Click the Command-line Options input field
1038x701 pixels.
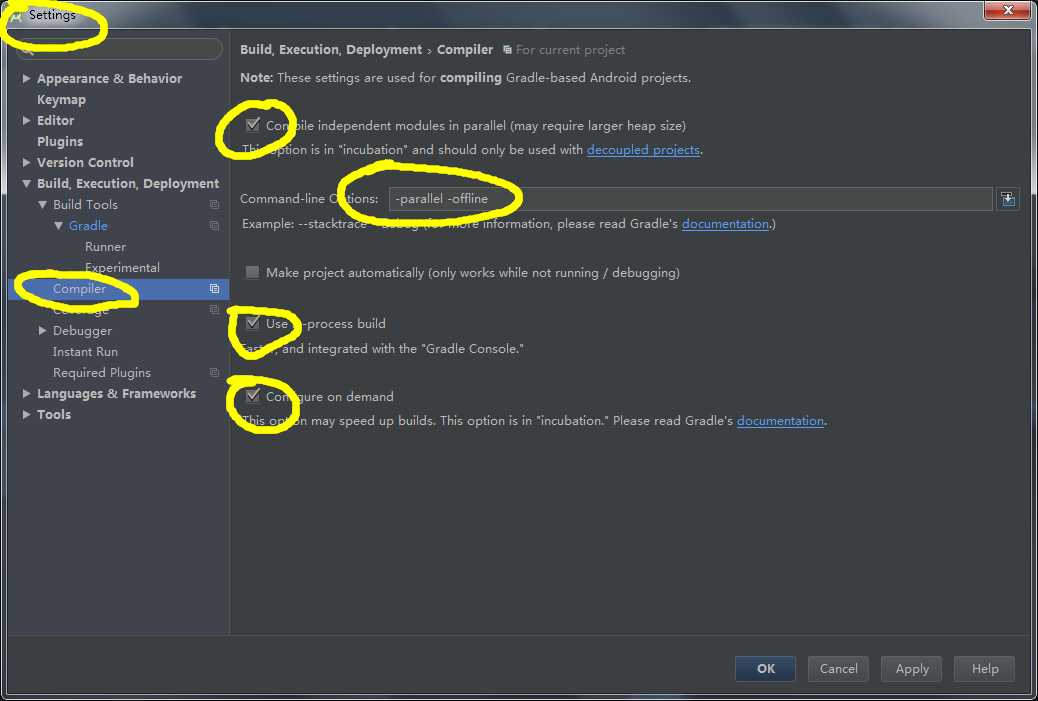point(690,199)
